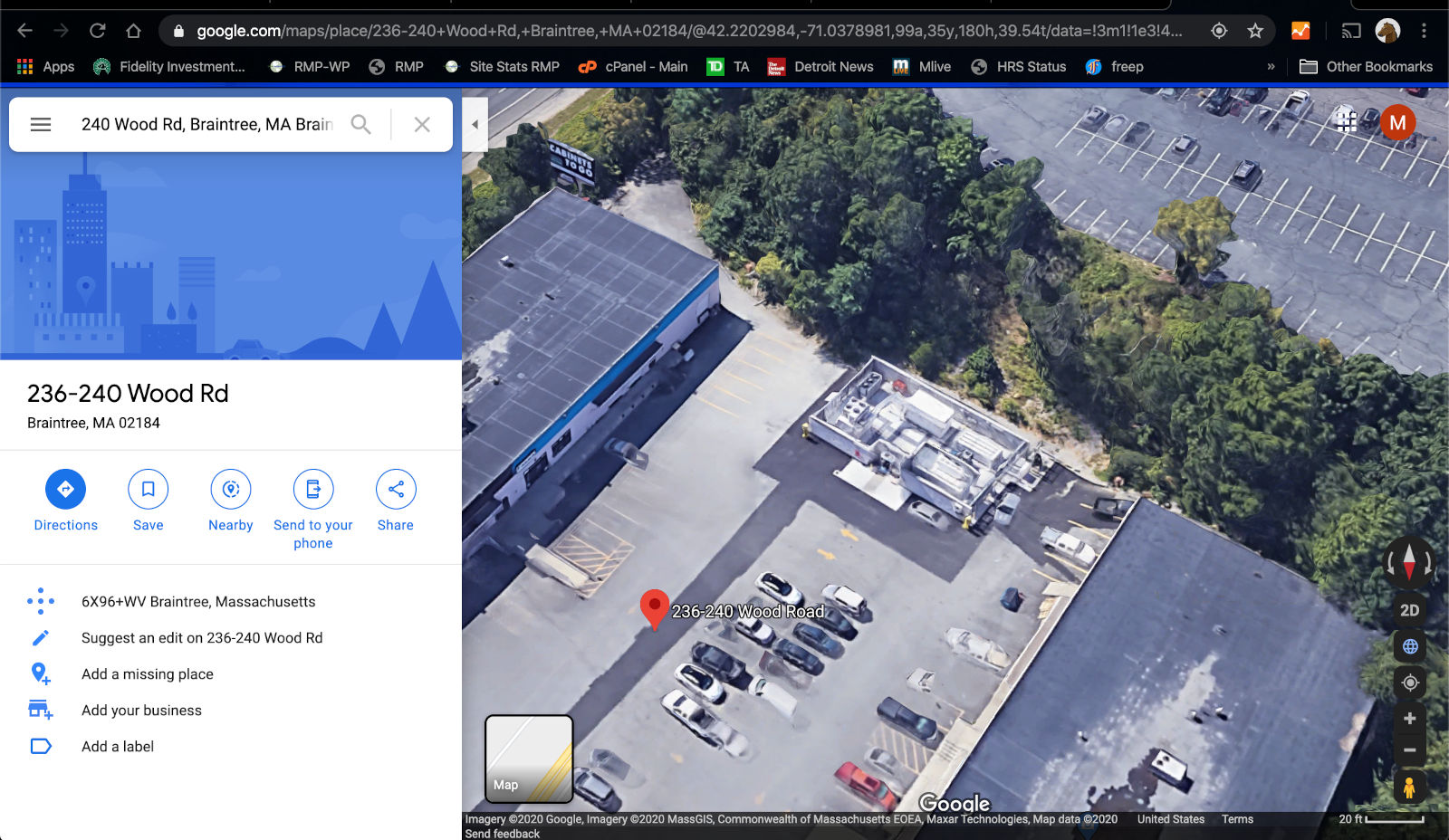Viewport: 1449px width, 840px height.
Task: Collapse the side panel arrow
Action: 475,125
